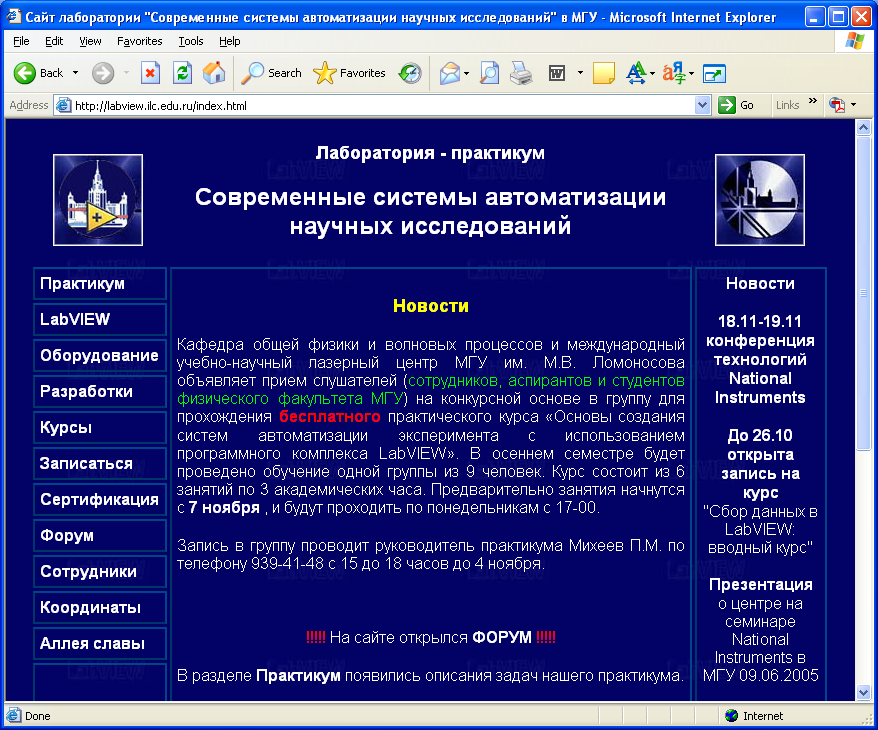Open Search pane from the toolbar
The image size is (878, 730).
click(272, 73)
